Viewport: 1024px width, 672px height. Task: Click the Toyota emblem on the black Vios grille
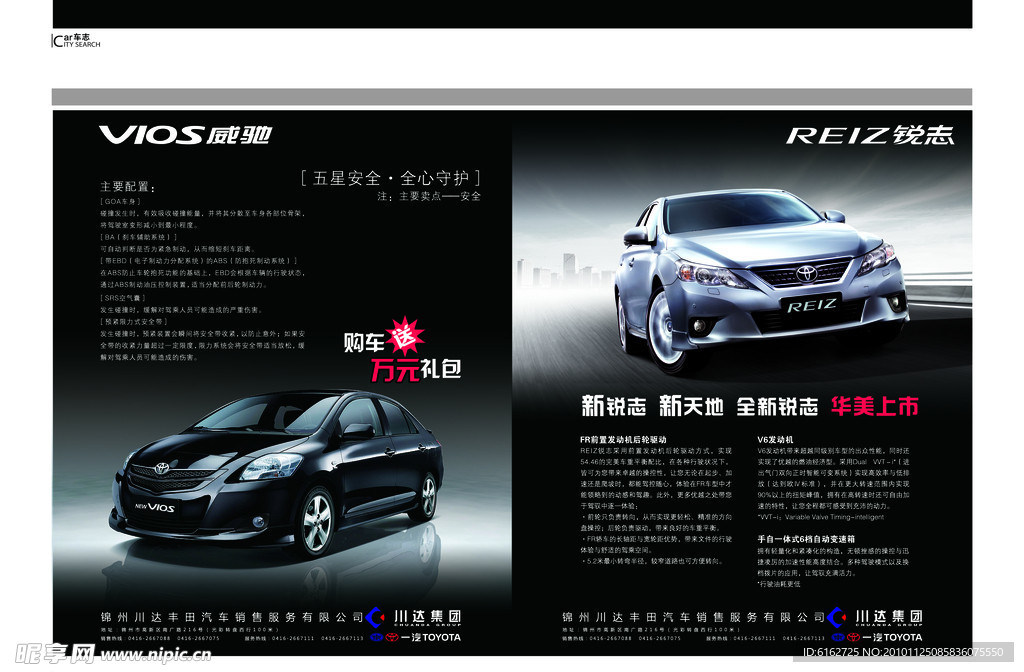click(161, 468)
